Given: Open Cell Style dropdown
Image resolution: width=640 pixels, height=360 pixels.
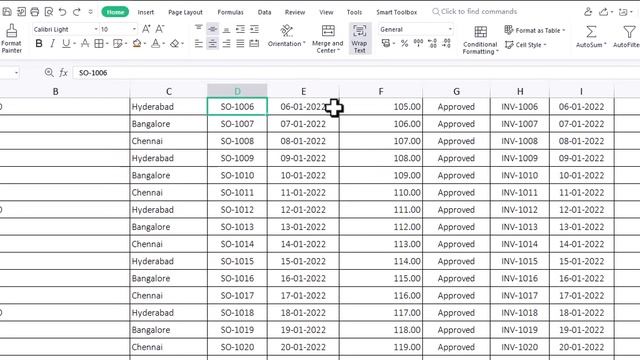Looking at the screenshot, I should (526, 45).
